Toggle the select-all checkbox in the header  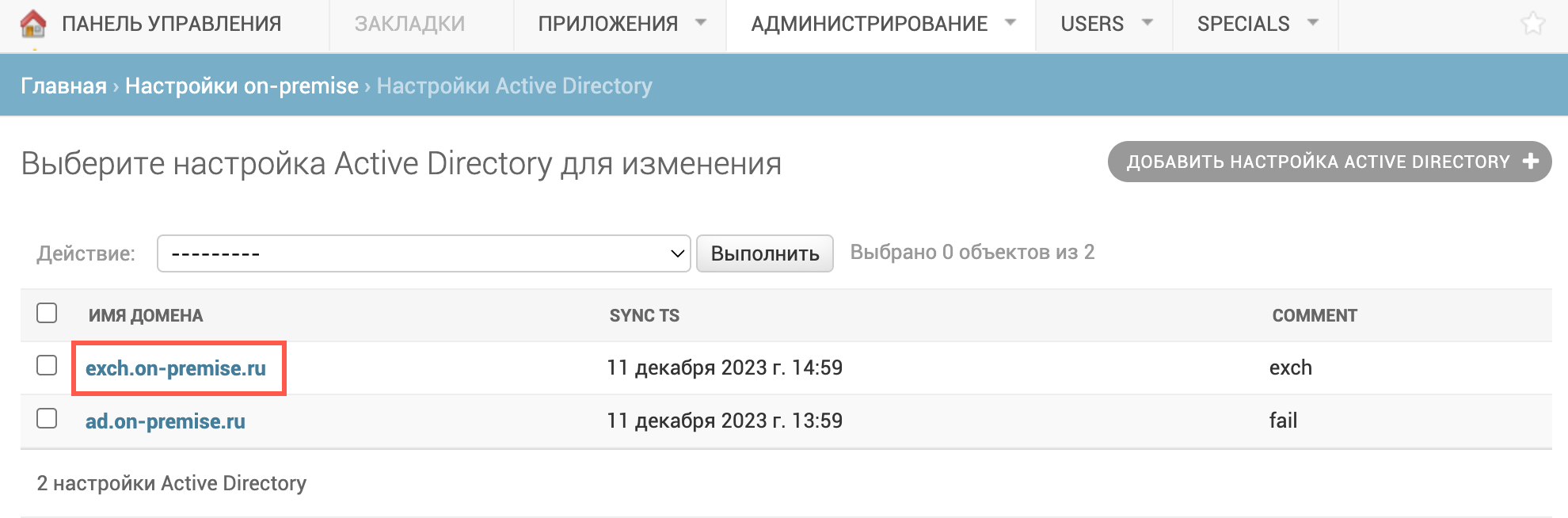[x=47, y=313]
